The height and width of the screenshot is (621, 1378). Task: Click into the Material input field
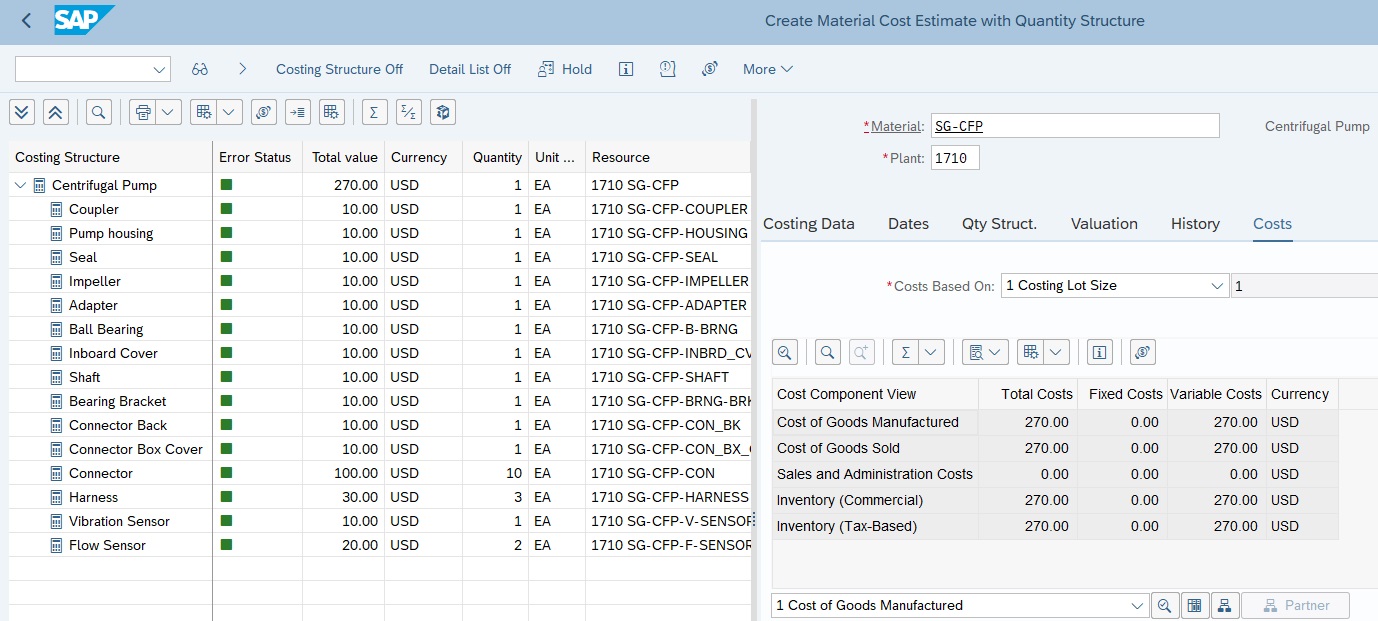click(x=1074, y=126)
